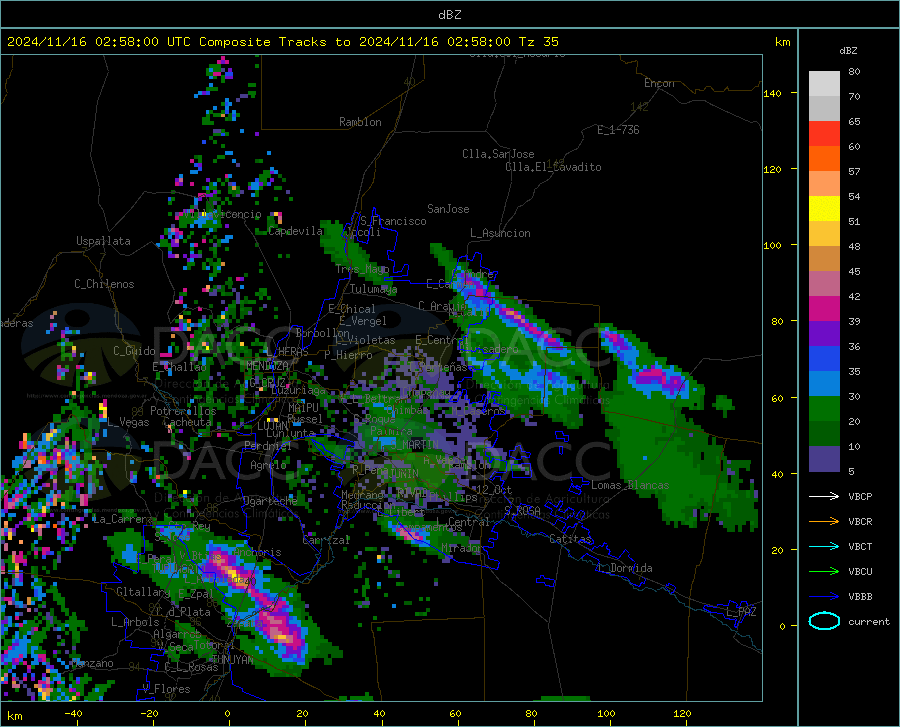Screen dimensions: 900x727
Task: Click the 'Lomas_Blancas' map label
Action: [x=630, y=485]
